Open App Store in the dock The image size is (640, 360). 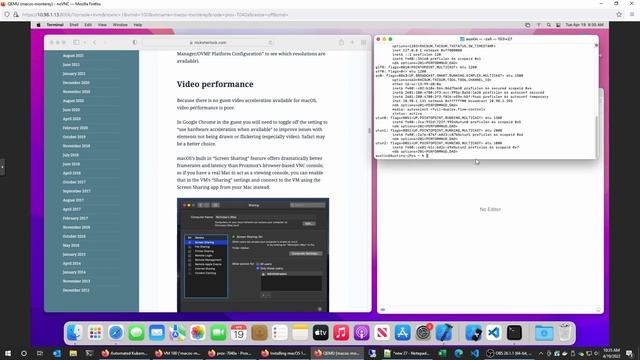click(x=402, y=333)
